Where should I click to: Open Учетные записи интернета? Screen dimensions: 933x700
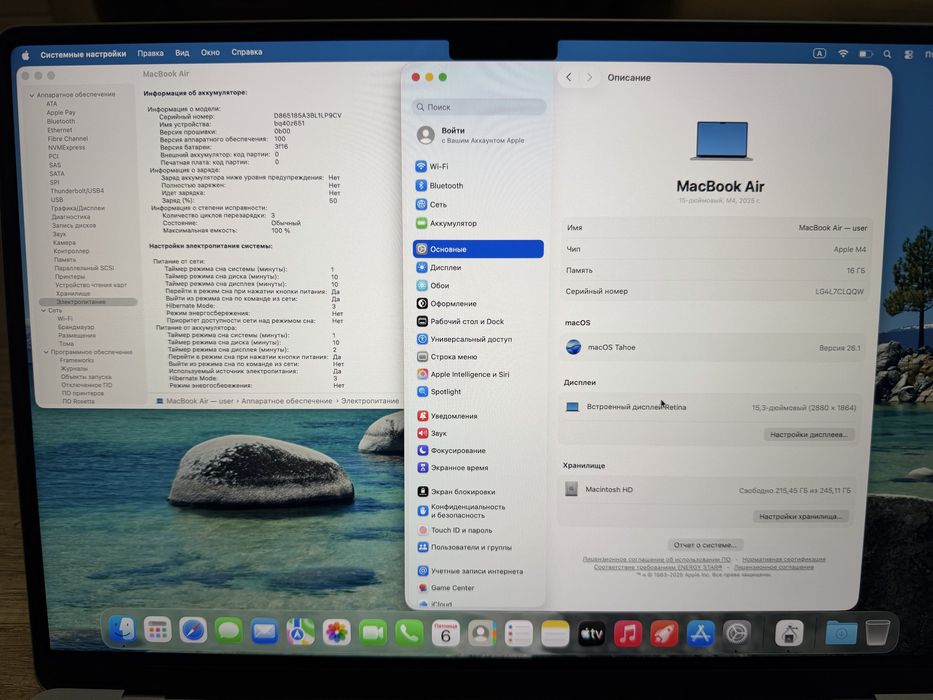coord(478,571)
